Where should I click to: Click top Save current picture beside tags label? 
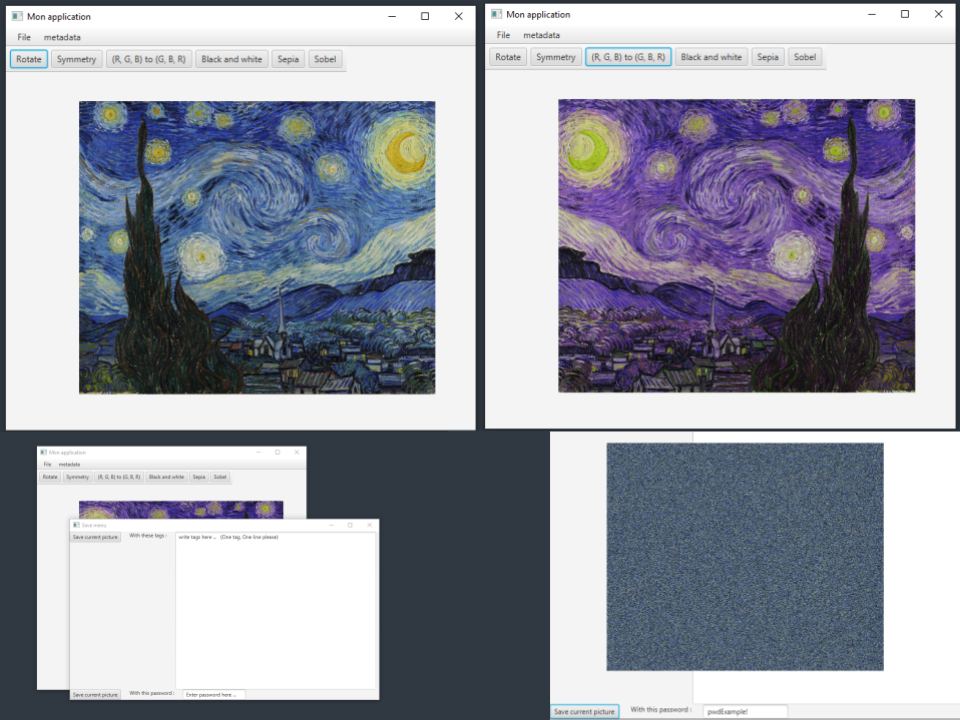[95, 537]
